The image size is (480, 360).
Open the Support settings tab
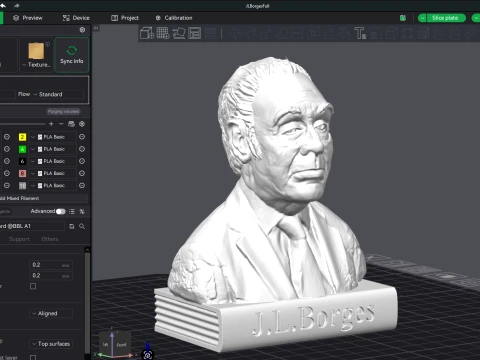(19, 239)
